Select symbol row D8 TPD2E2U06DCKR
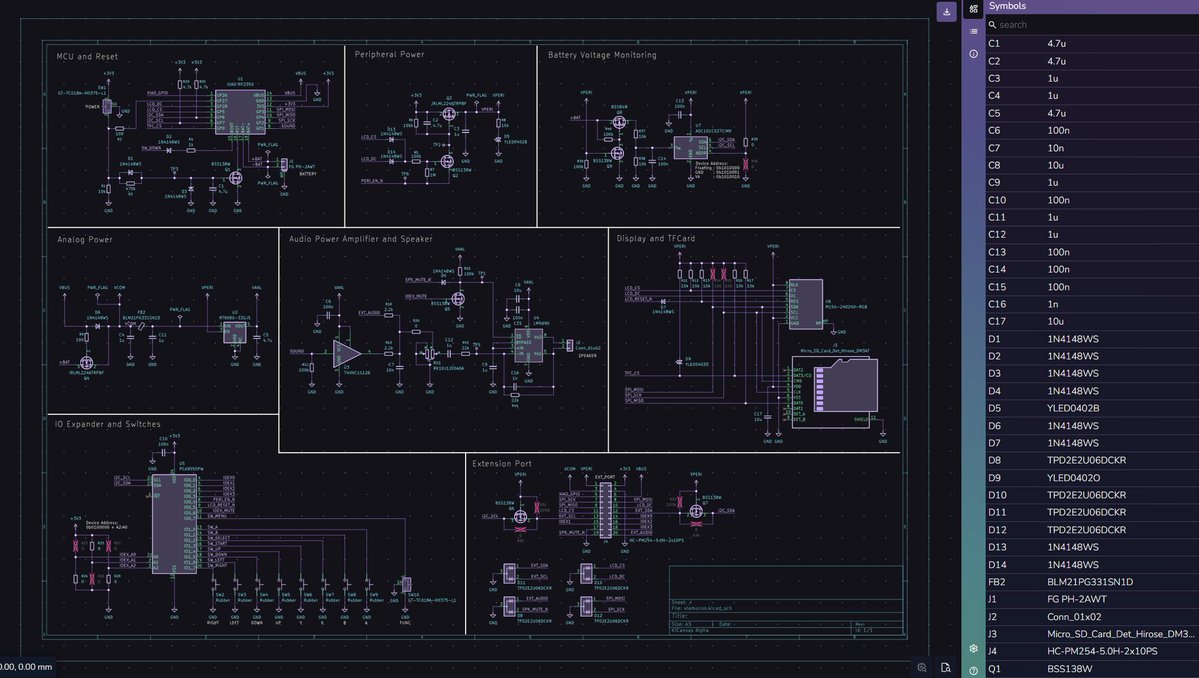 1093,460
